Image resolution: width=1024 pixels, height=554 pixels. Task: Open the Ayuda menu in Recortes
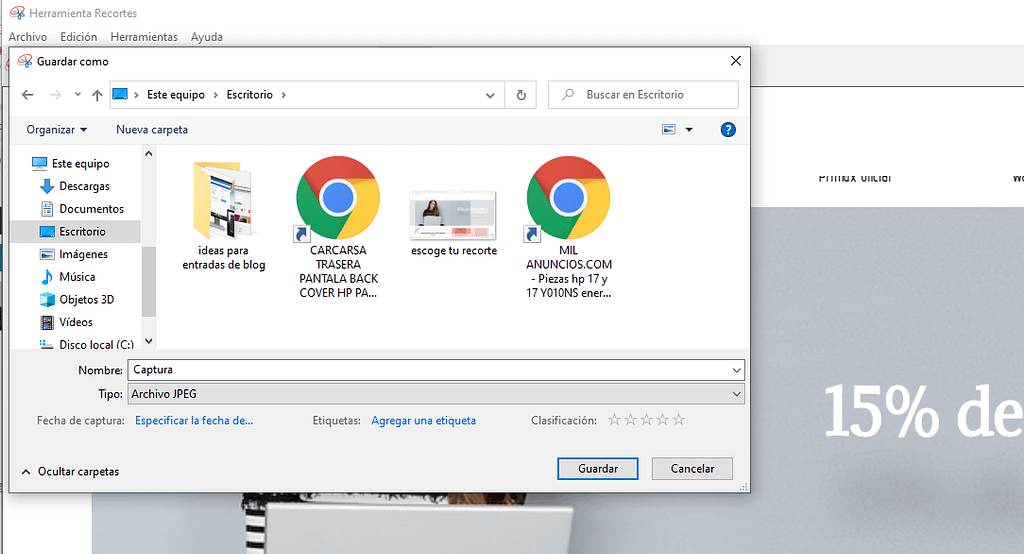coord(206,37)
